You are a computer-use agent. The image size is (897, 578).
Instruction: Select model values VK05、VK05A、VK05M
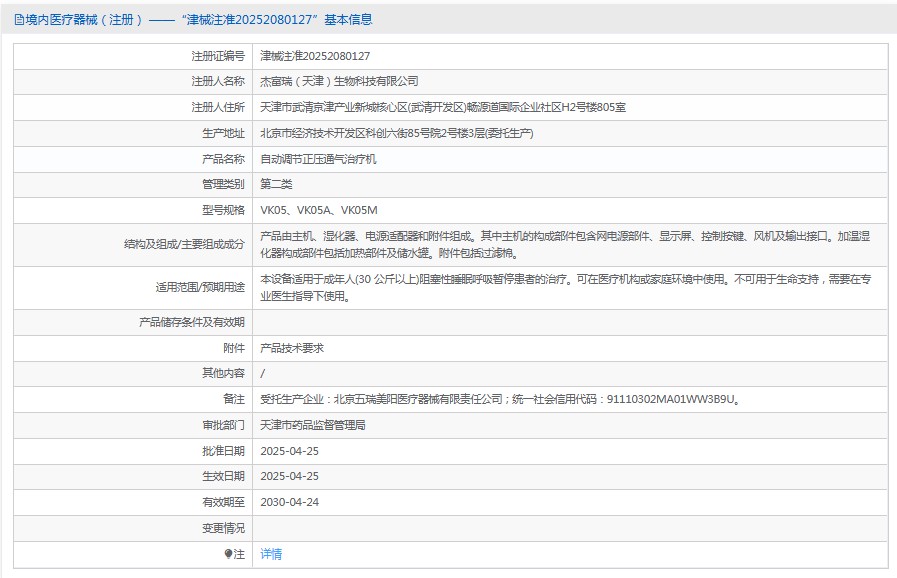click(x=319, y=210)
